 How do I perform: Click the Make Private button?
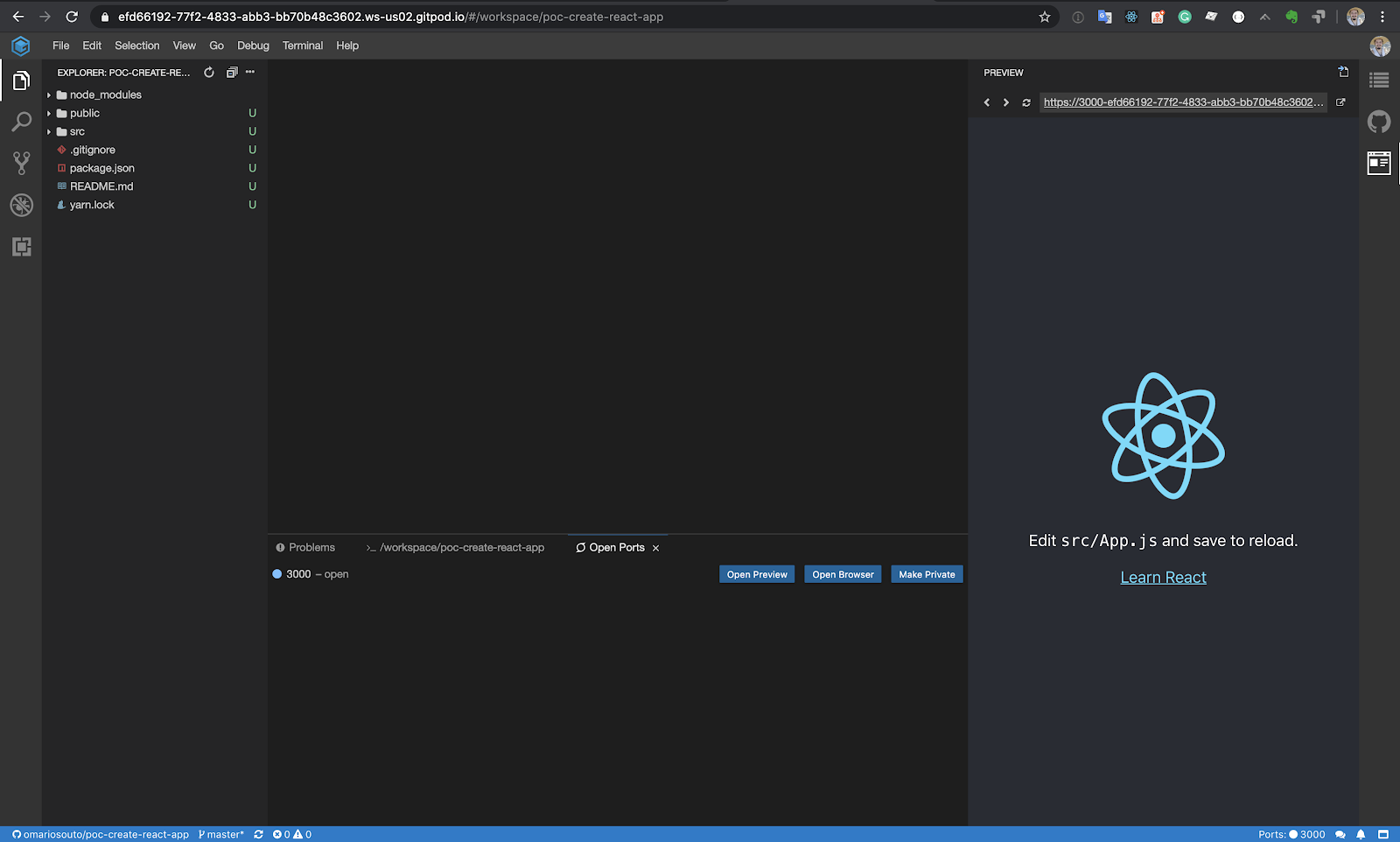(x=927, y=574)
